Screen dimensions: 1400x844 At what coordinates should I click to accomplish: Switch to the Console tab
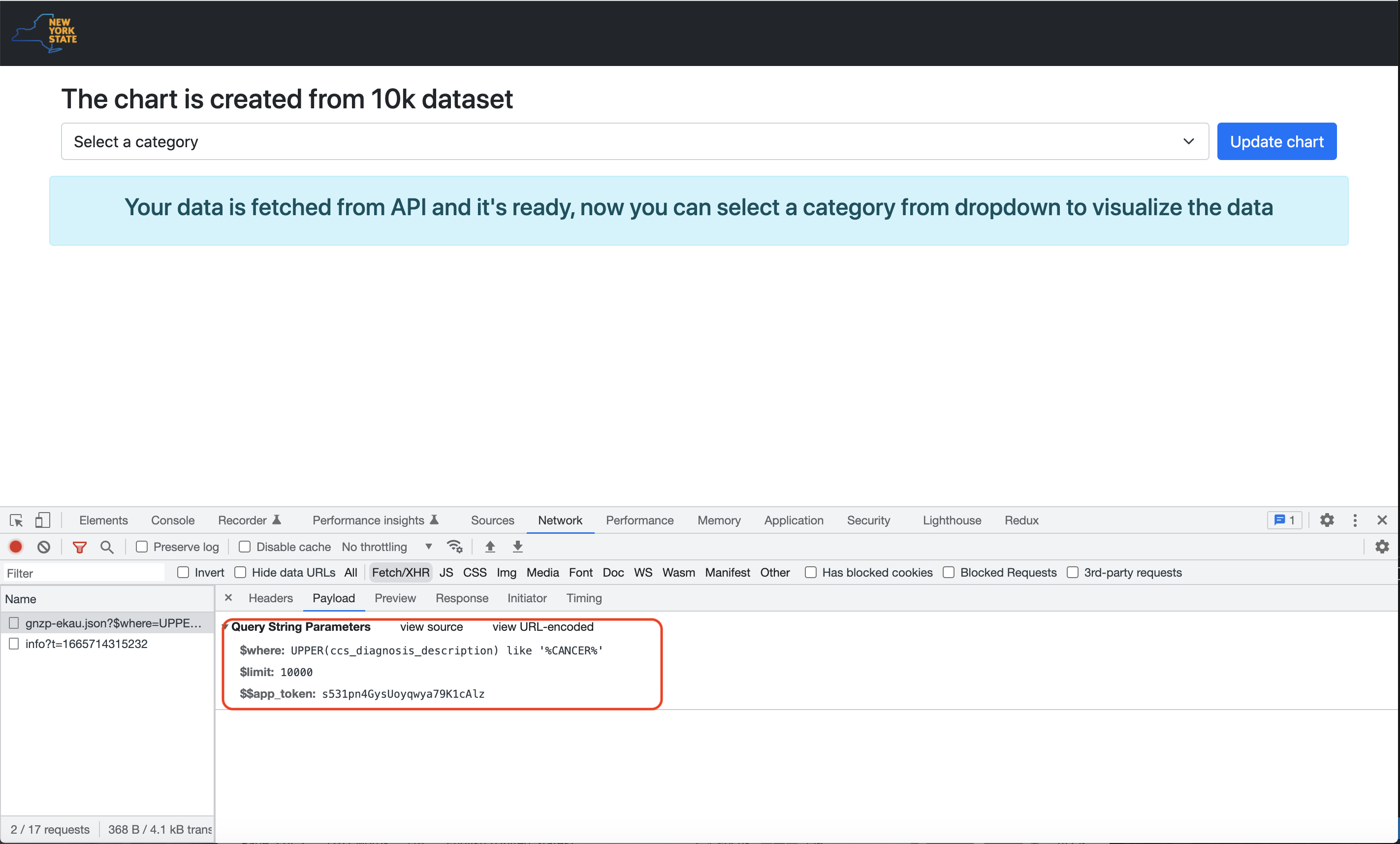click(x=173, y=520)
